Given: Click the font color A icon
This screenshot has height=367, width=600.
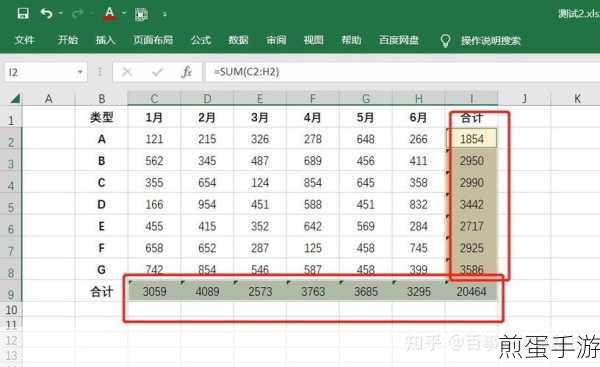Looking at the screenshot, I should [x=109, y=13].
